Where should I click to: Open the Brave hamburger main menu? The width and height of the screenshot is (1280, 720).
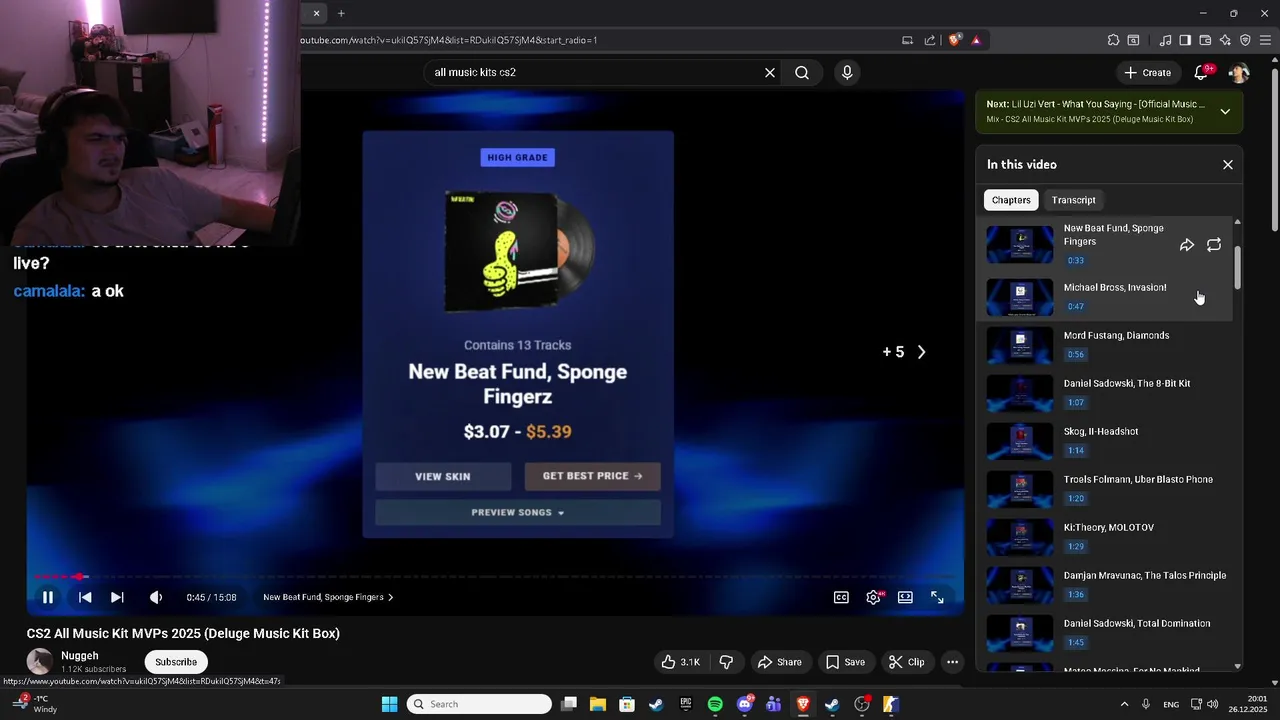click(1265, 40)
